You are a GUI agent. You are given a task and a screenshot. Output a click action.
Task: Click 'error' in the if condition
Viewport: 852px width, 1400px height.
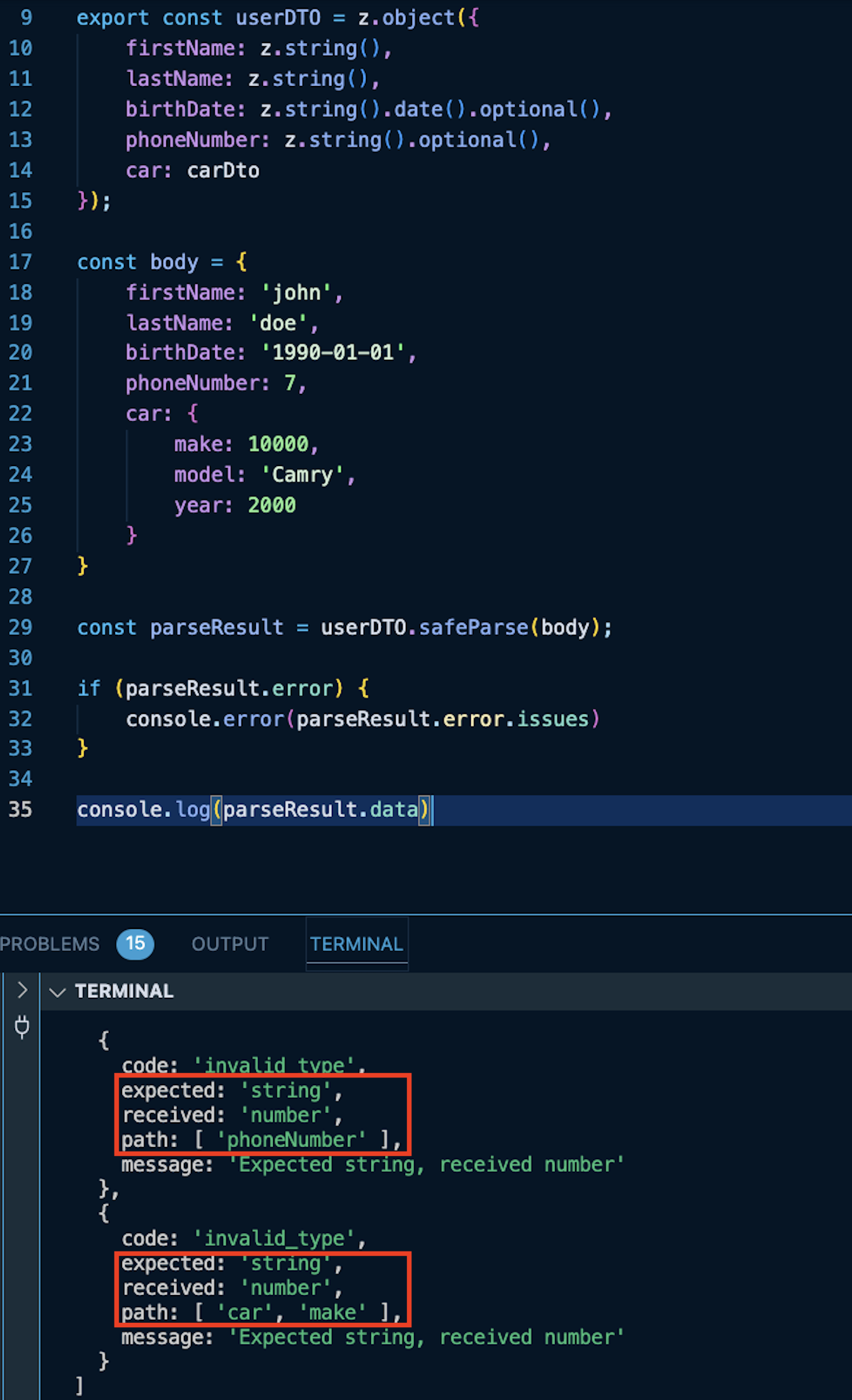tap(302, 688)
